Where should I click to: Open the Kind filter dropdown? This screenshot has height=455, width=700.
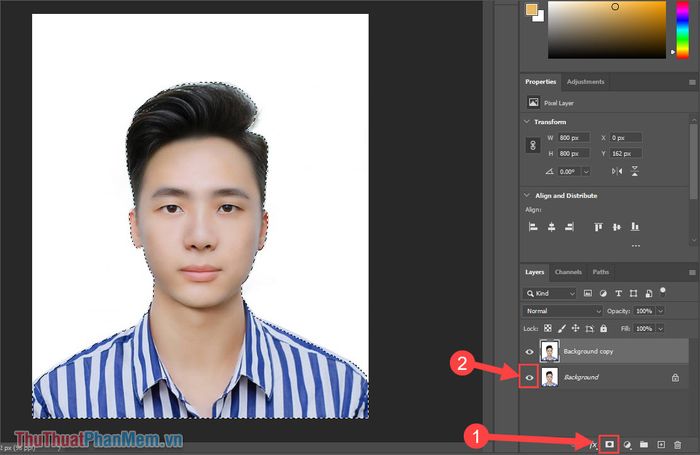[550, 293]
